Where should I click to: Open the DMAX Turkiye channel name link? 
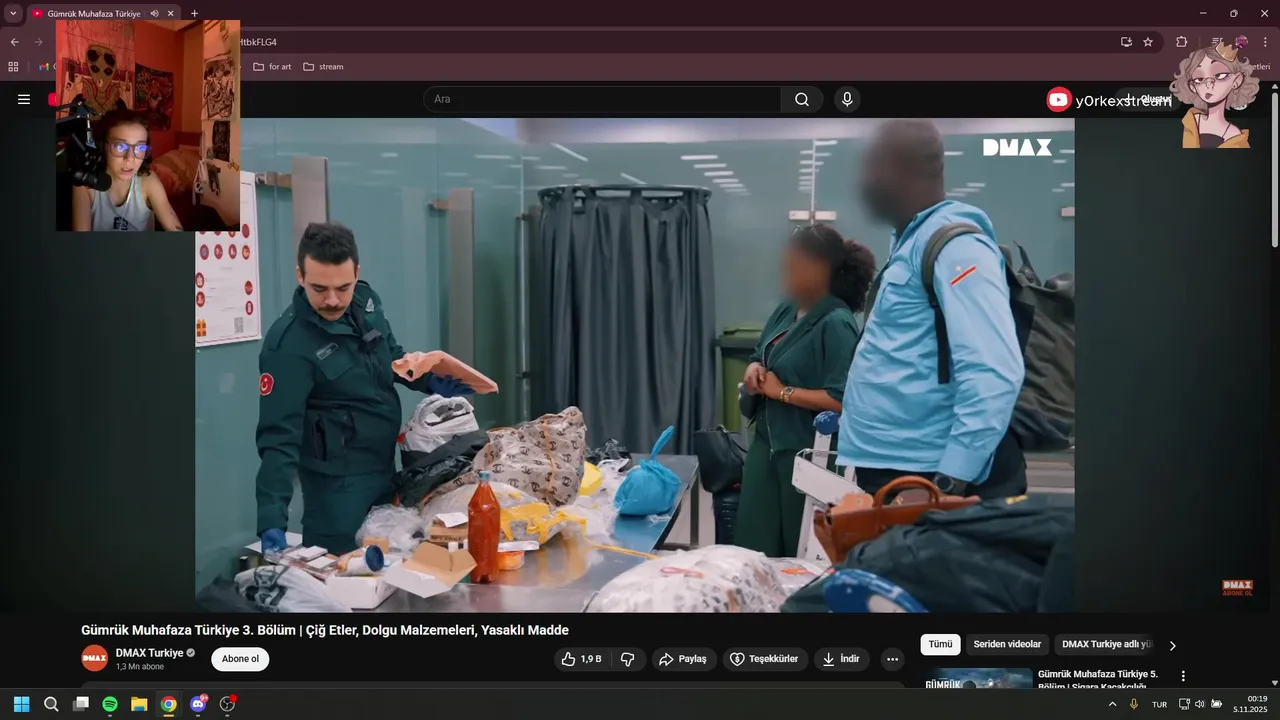(x=149, y=653)
